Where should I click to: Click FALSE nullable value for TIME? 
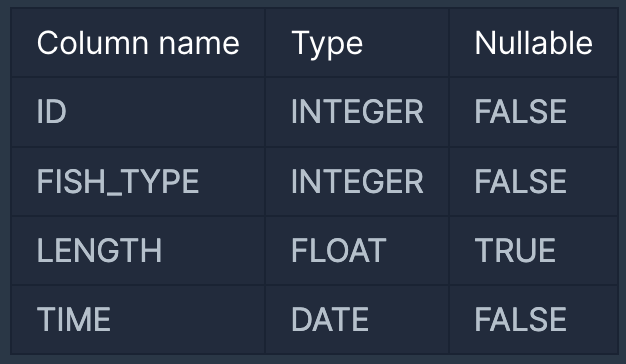tap(533, 319)
